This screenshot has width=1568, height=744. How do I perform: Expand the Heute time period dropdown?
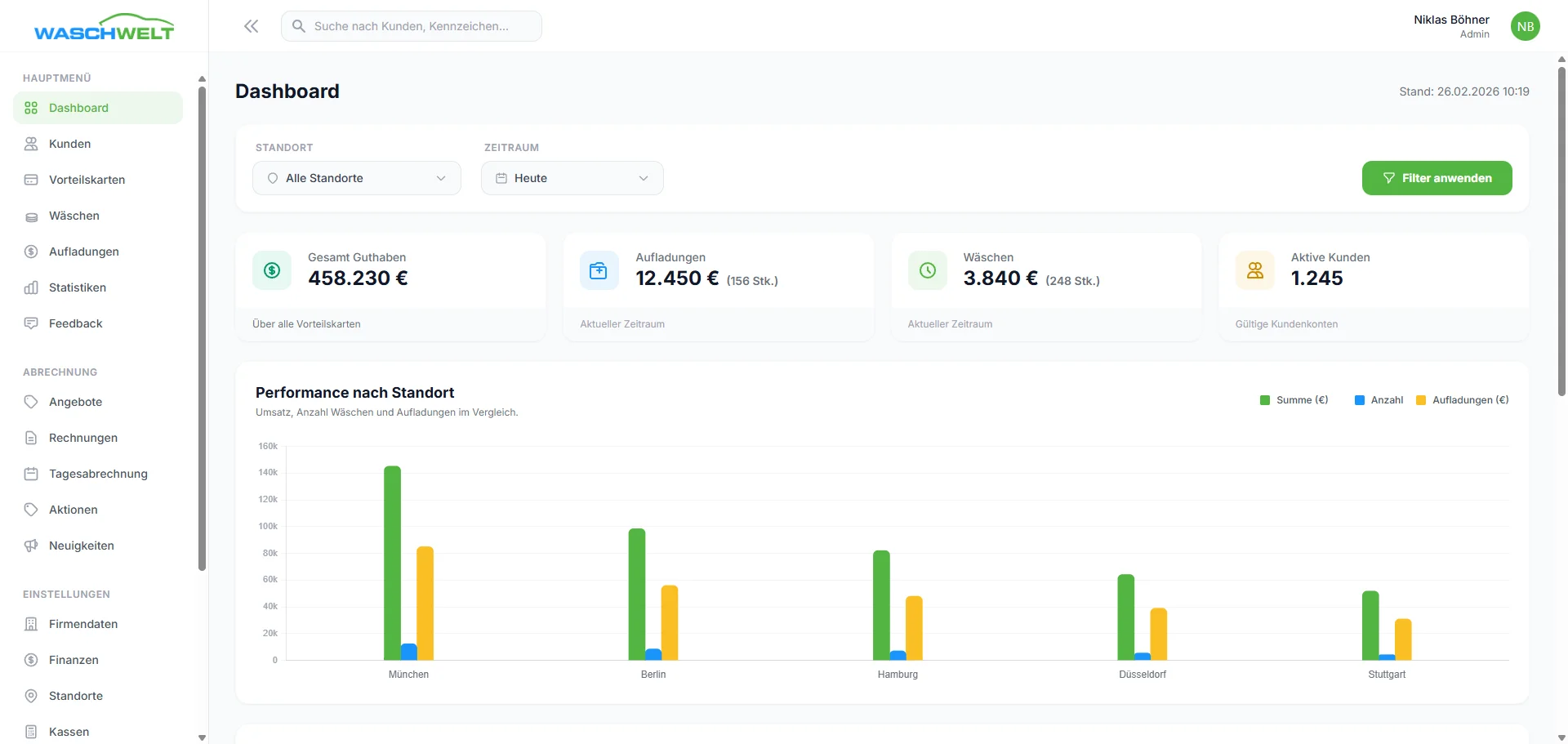click(x=572, y=178)
